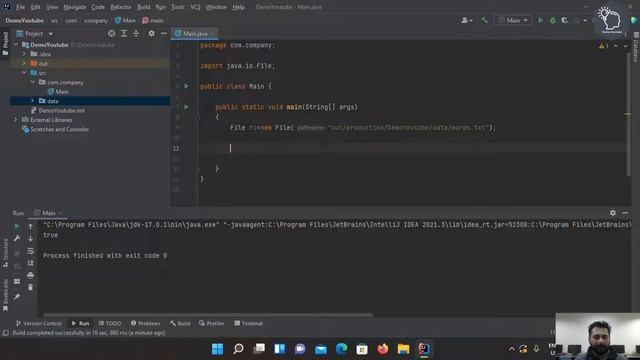
Task: Open the user account icon dropdown
Action: coord(467,20)
